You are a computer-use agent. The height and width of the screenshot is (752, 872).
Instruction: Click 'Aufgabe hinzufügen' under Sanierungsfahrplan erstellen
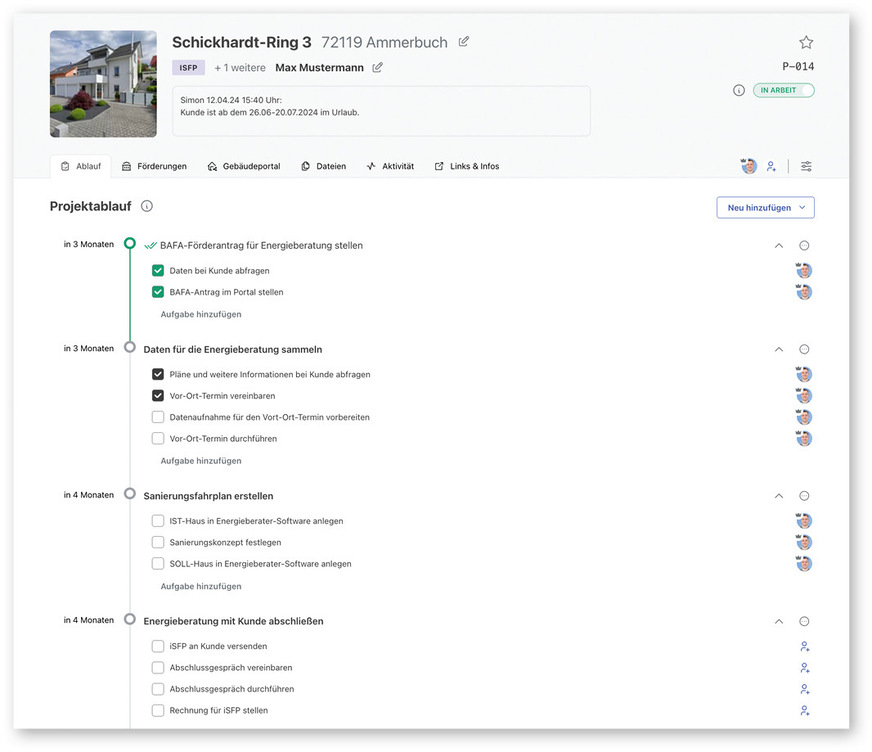[x=198, y=585]
